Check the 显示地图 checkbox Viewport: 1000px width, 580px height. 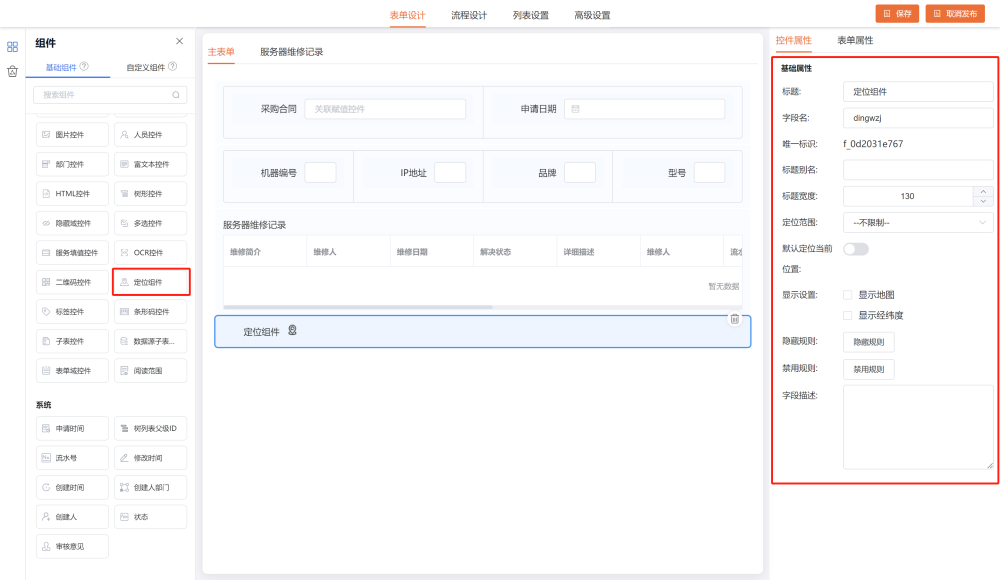click(x=848, y=295)
